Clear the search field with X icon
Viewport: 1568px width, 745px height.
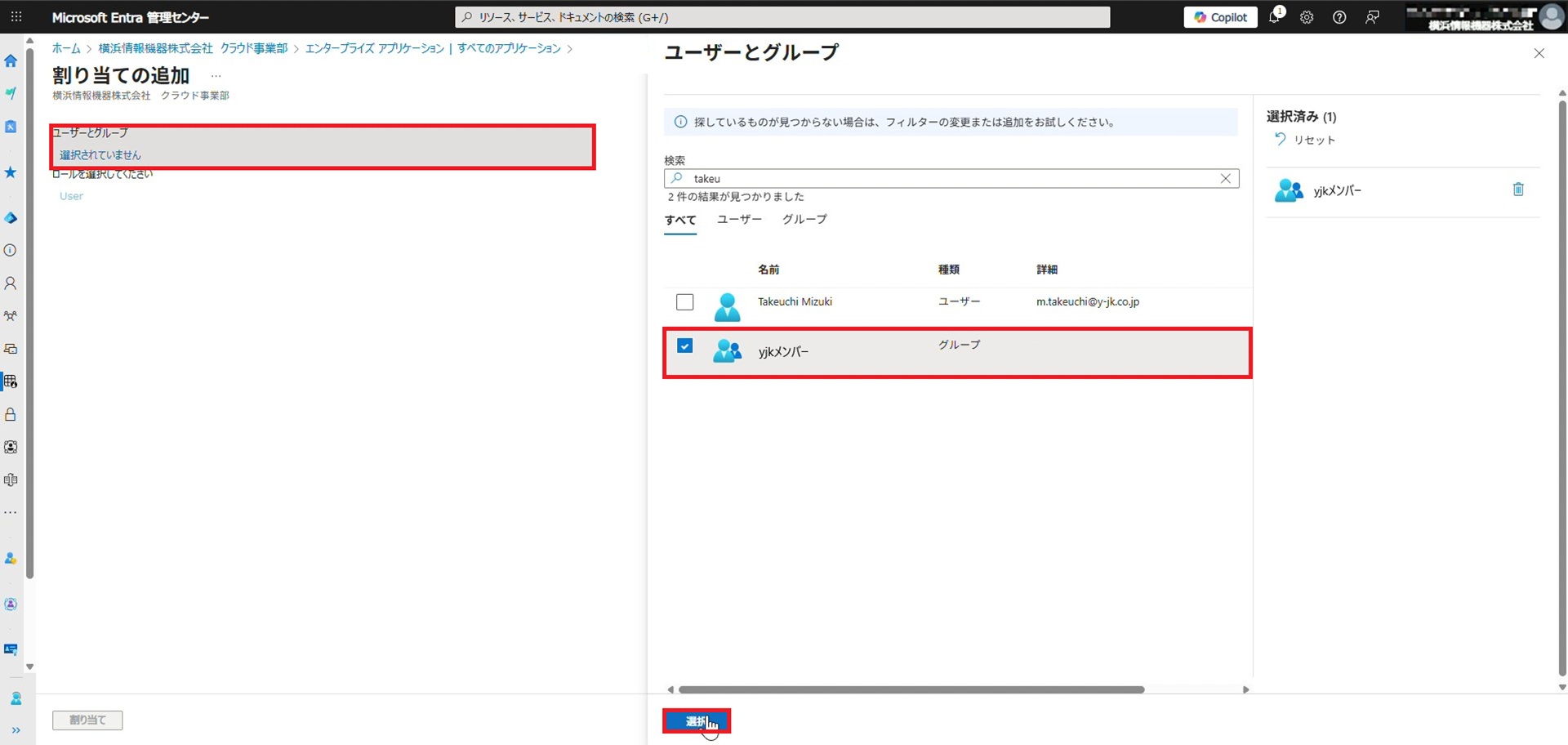pos(1225,179)
